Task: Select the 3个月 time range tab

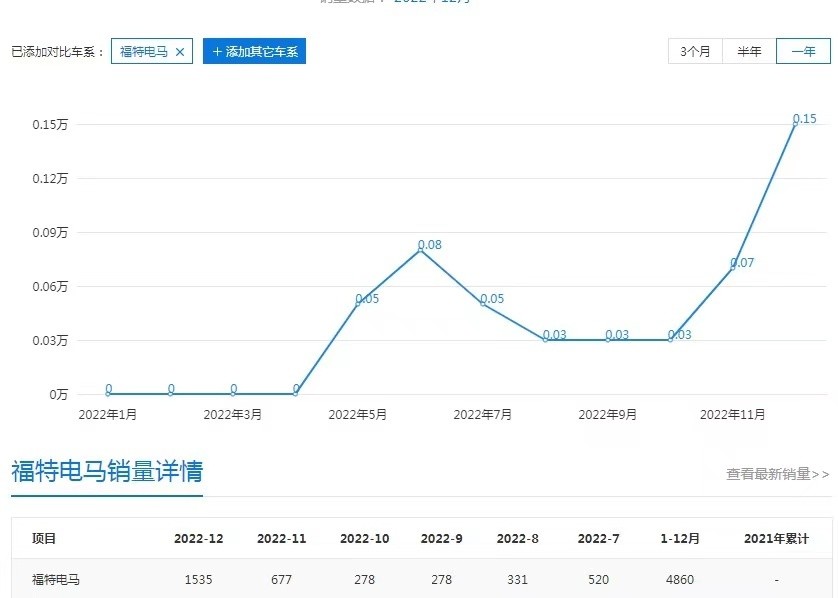Action: [x=695, y=51]
